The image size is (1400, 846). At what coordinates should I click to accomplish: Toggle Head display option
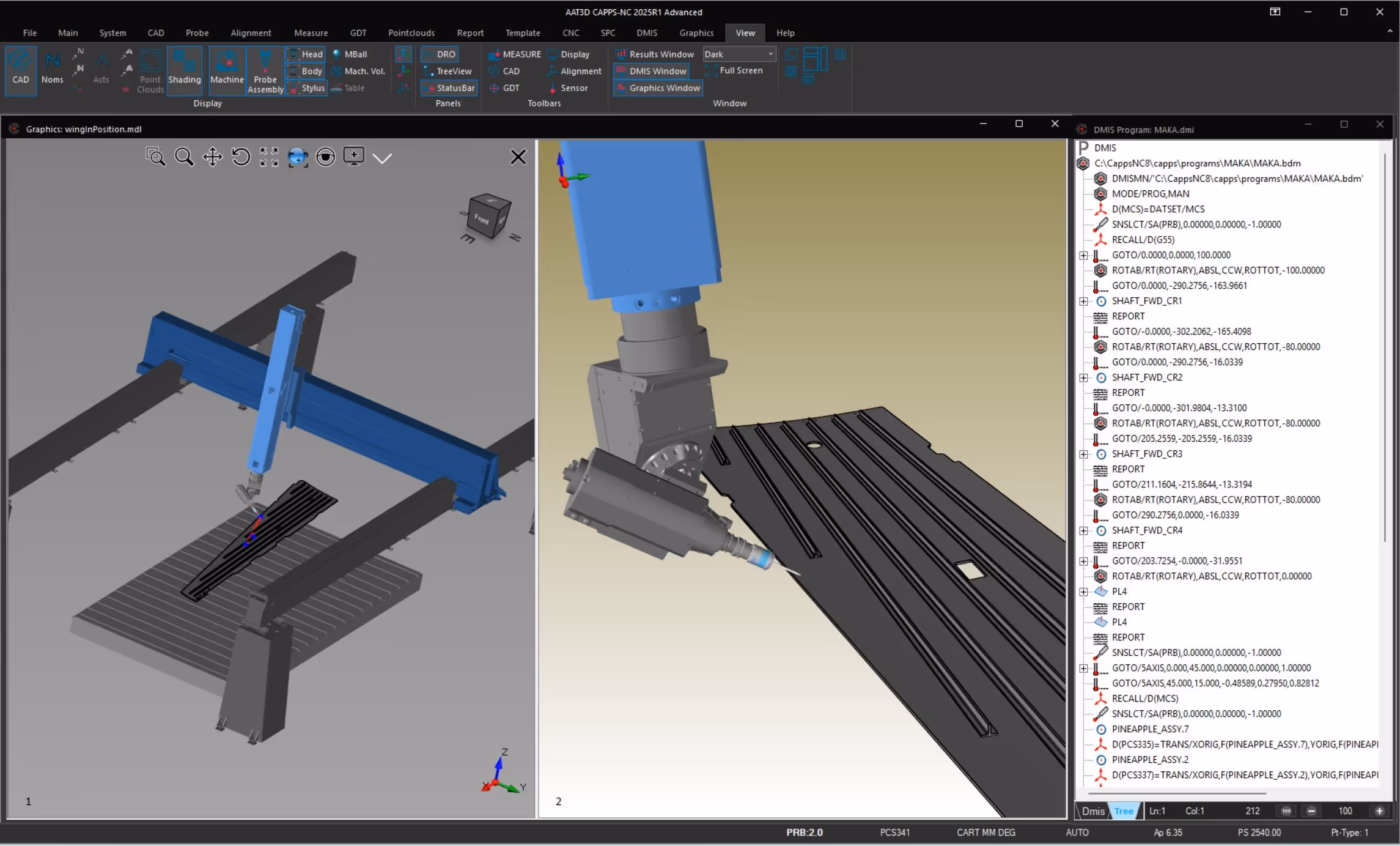[x=306, y=54]
